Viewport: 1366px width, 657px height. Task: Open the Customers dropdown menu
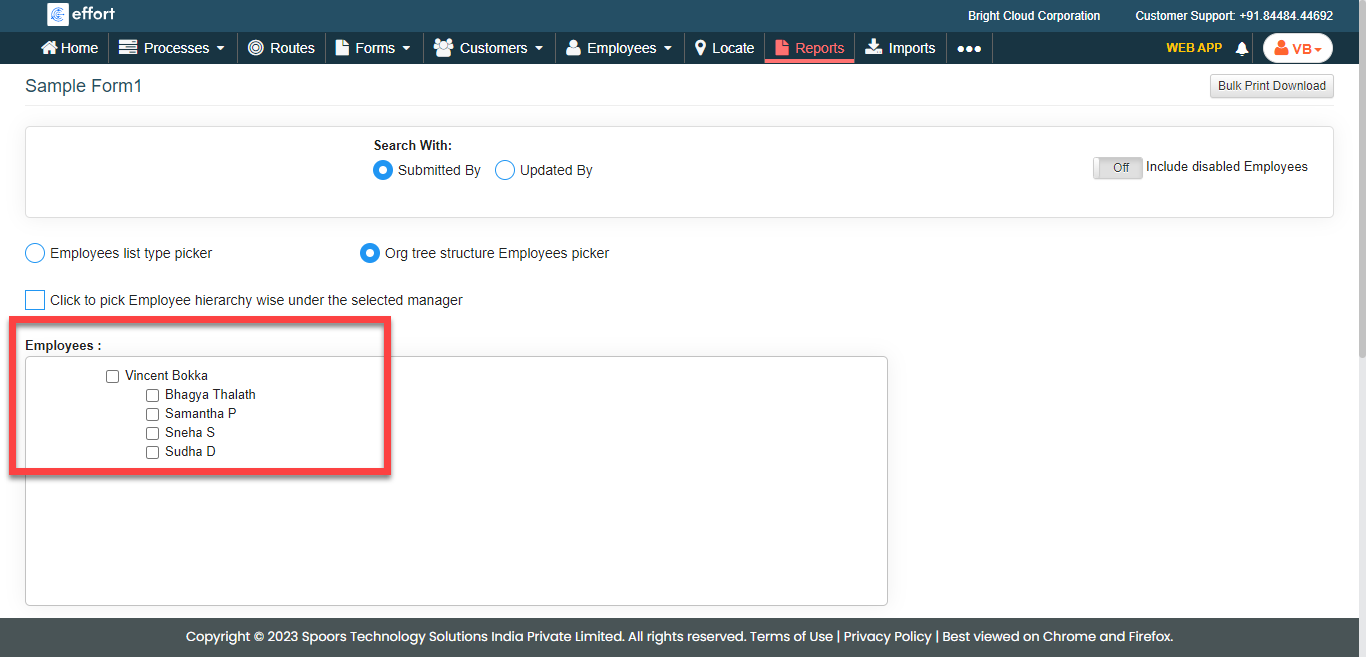489,48
